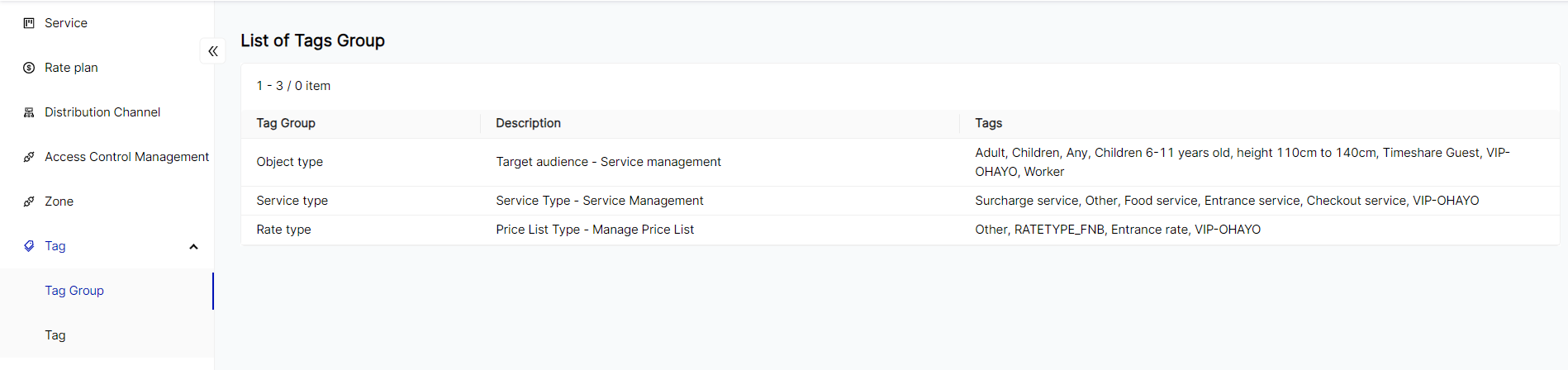Collapse the Tag submenu arrow
Screen dimensions: 1568x370
coord(193,246)
